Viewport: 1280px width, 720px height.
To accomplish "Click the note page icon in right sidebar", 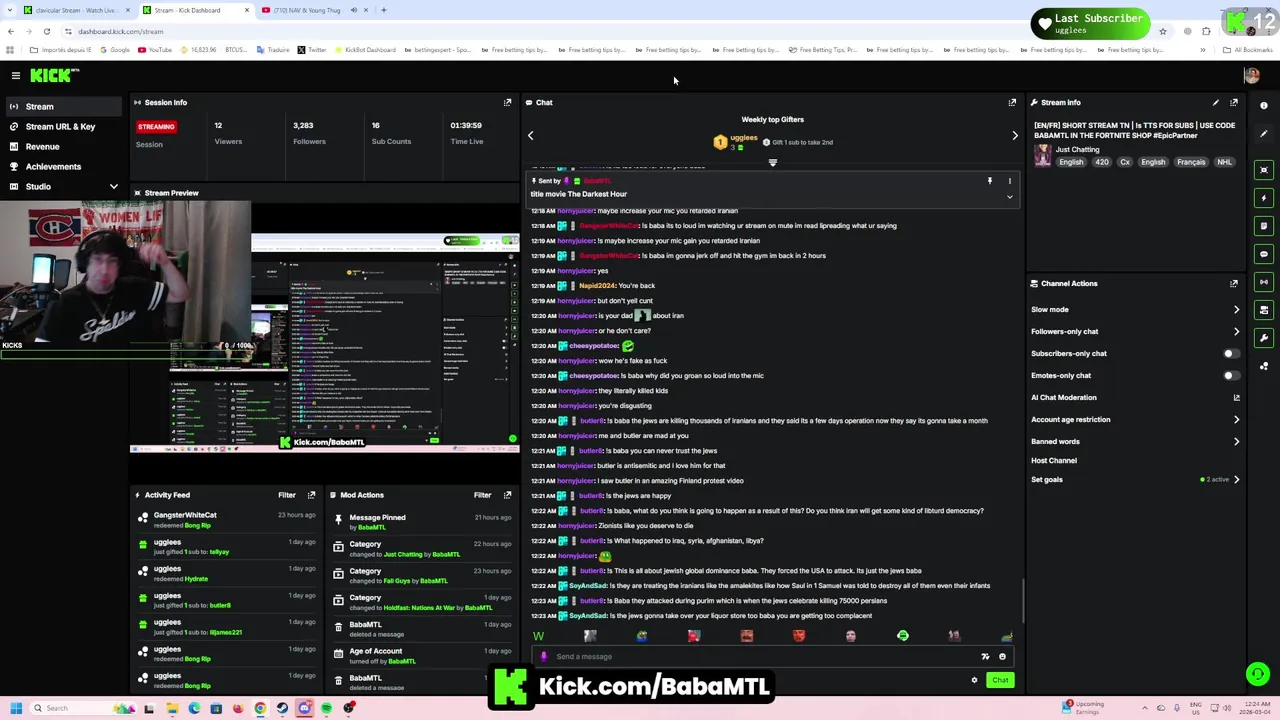I will click(x=1264, y=226).
